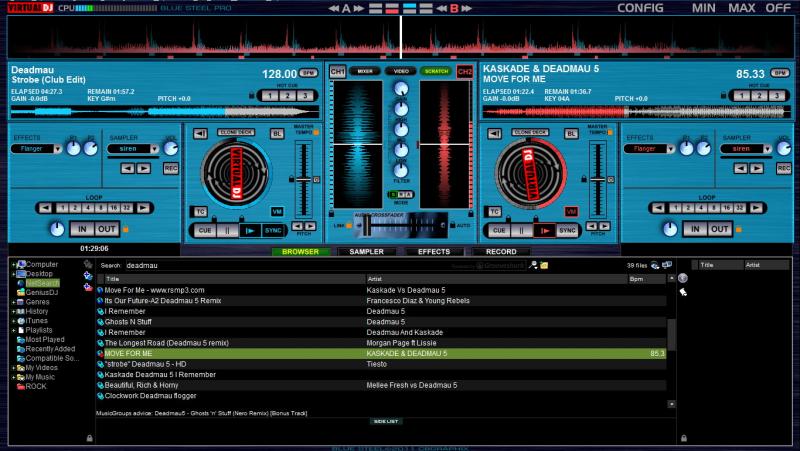Click the left deck reverse-play icon
Screen dimensions: 800x451
200,134
